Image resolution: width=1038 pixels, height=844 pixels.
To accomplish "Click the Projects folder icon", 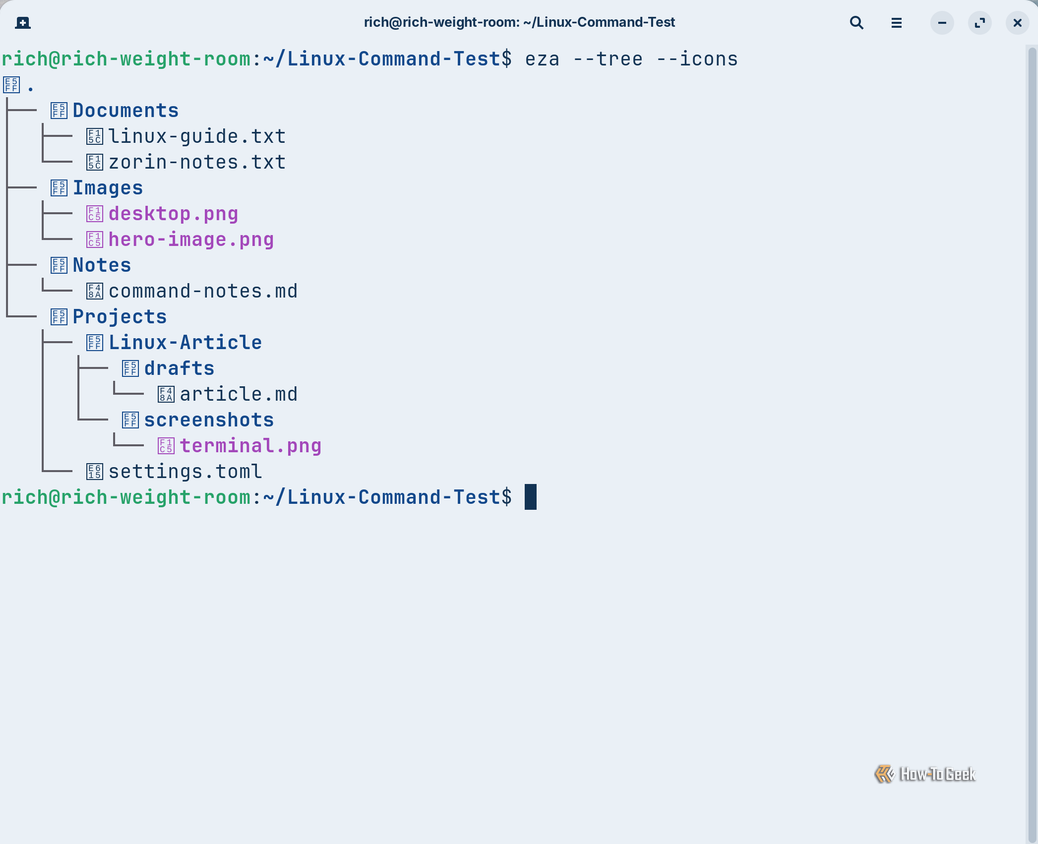I will 59,317.
